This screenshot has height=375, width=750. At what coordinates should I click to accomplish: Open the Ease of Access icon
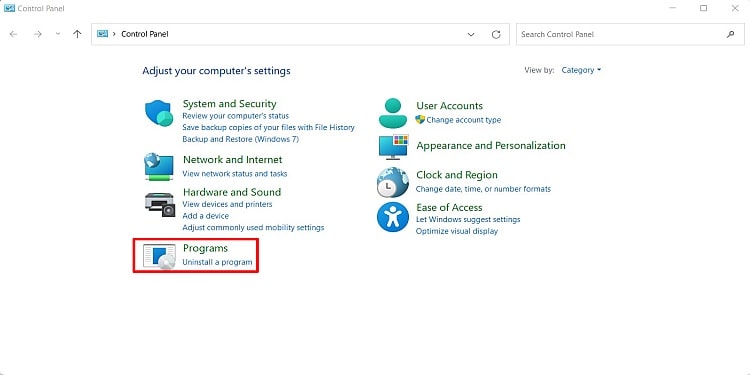click(393, 217)
